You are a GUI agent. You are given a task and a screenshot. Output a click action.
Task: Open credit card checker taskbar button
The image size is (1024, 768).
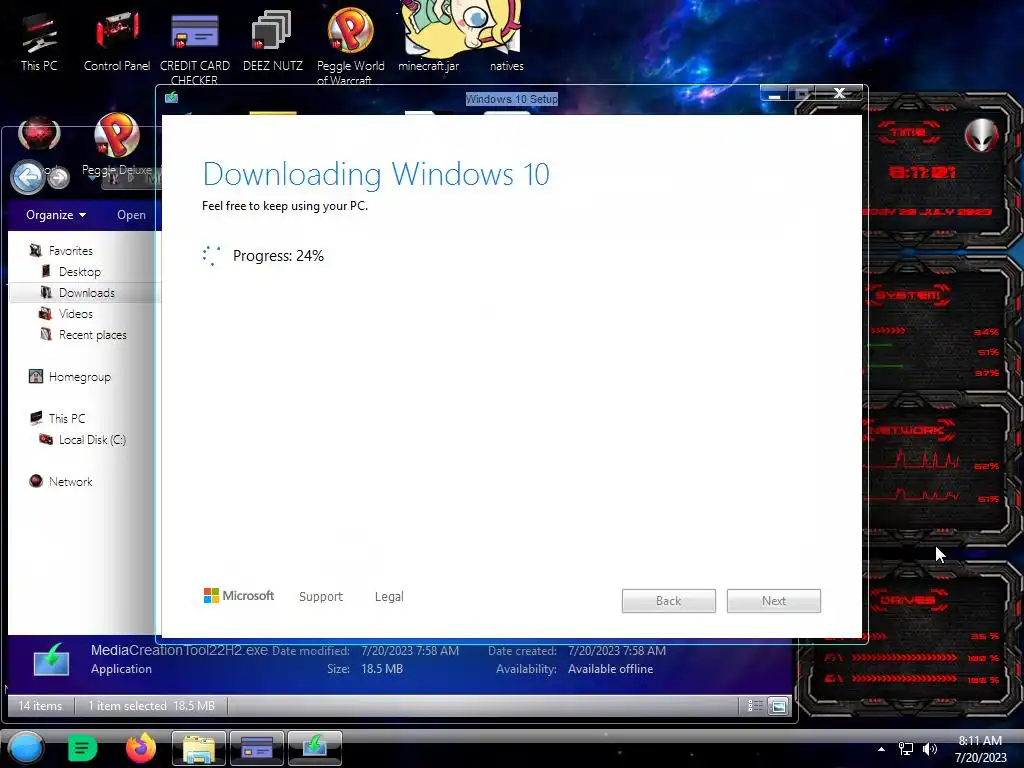[257, 748]
